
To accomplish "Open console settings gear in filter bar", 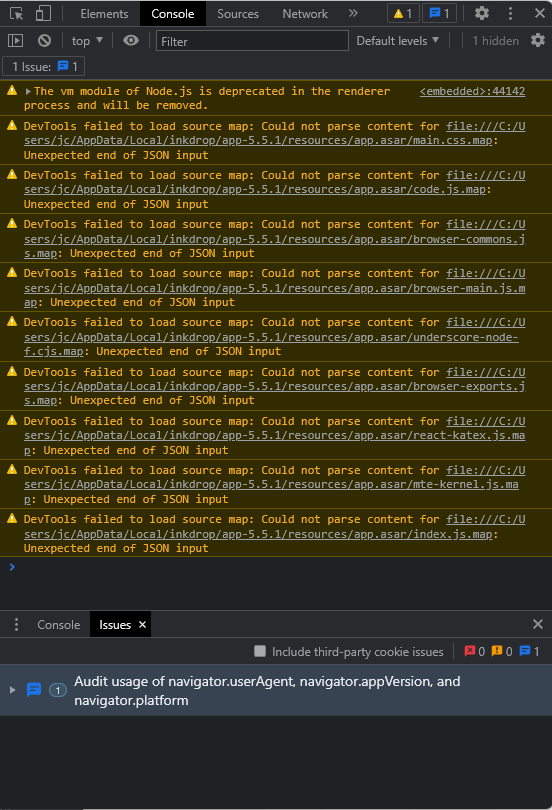I will (538, 40).
